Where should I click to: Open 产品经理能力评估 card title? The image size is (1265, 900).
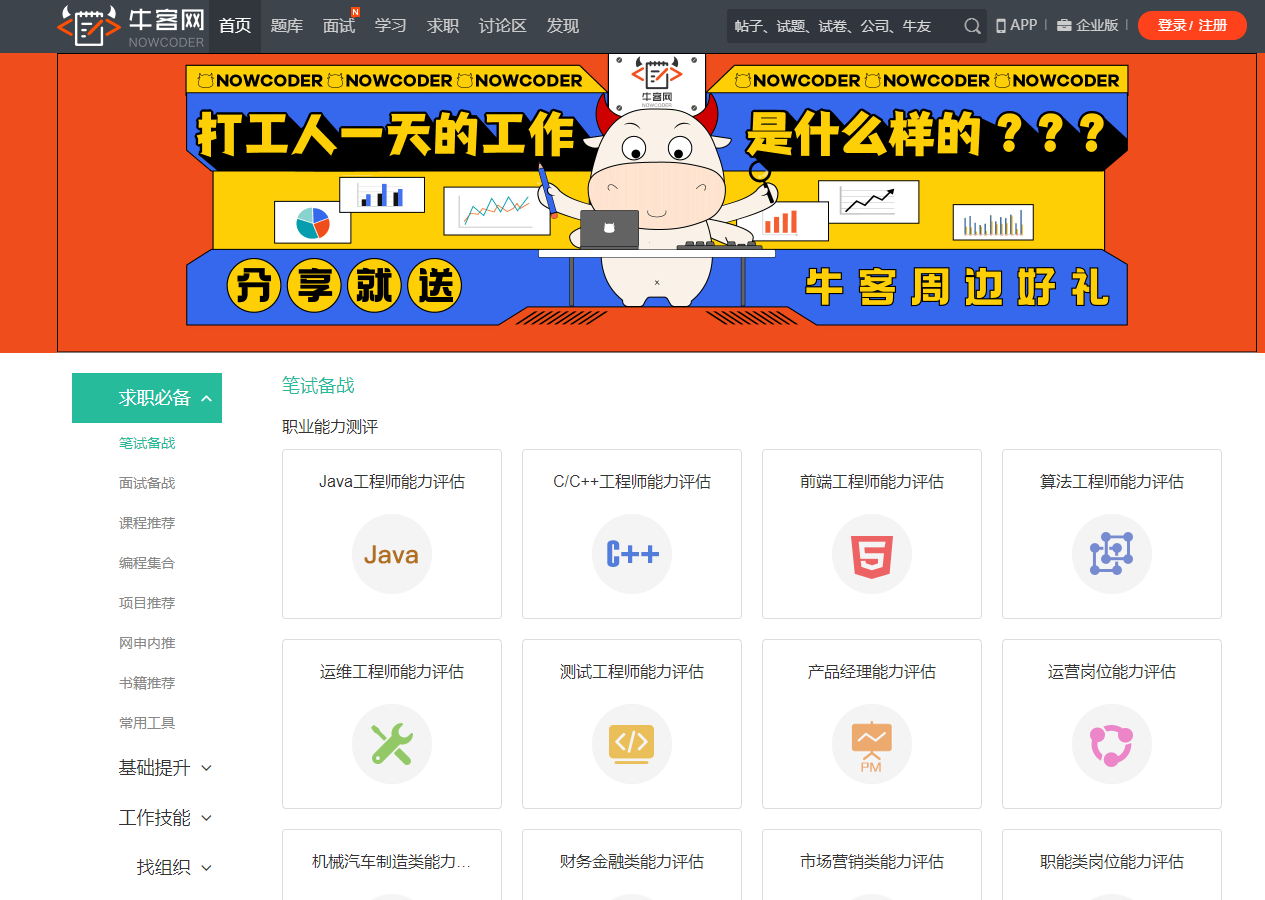872,672
